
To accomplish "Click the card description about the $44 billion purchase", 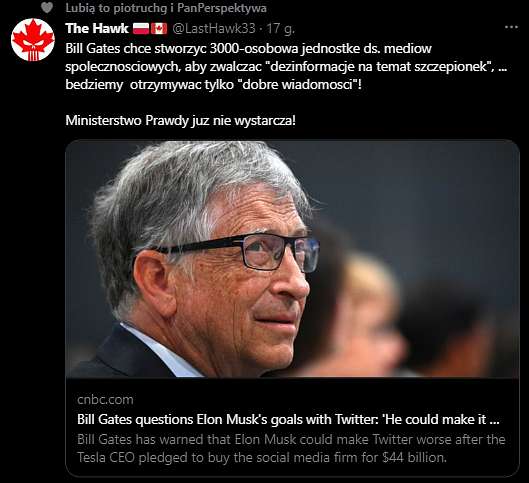I will pos(291,449).
